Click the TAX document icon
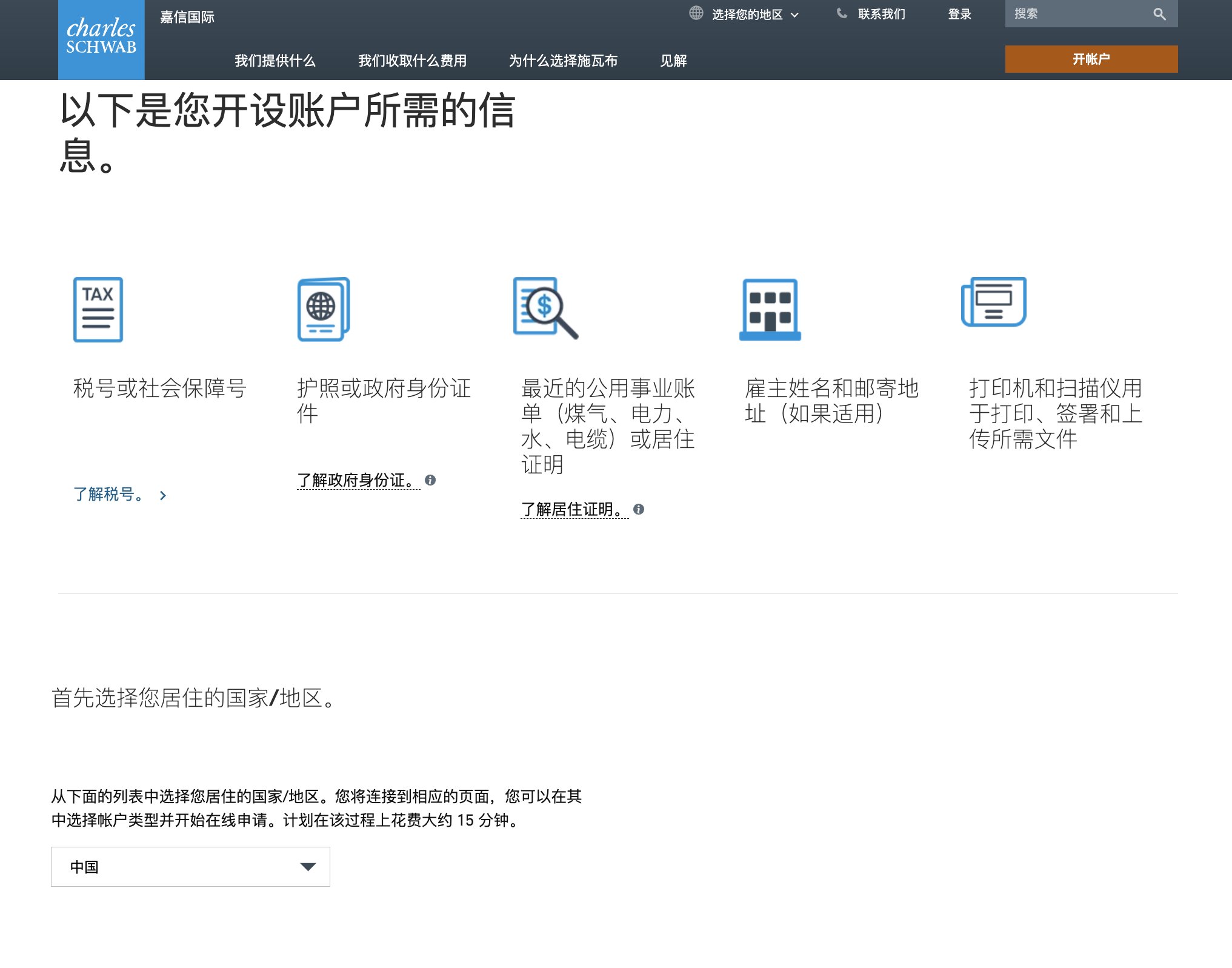The height and width of the screenshot is (968, 1232). pos(98,309)
